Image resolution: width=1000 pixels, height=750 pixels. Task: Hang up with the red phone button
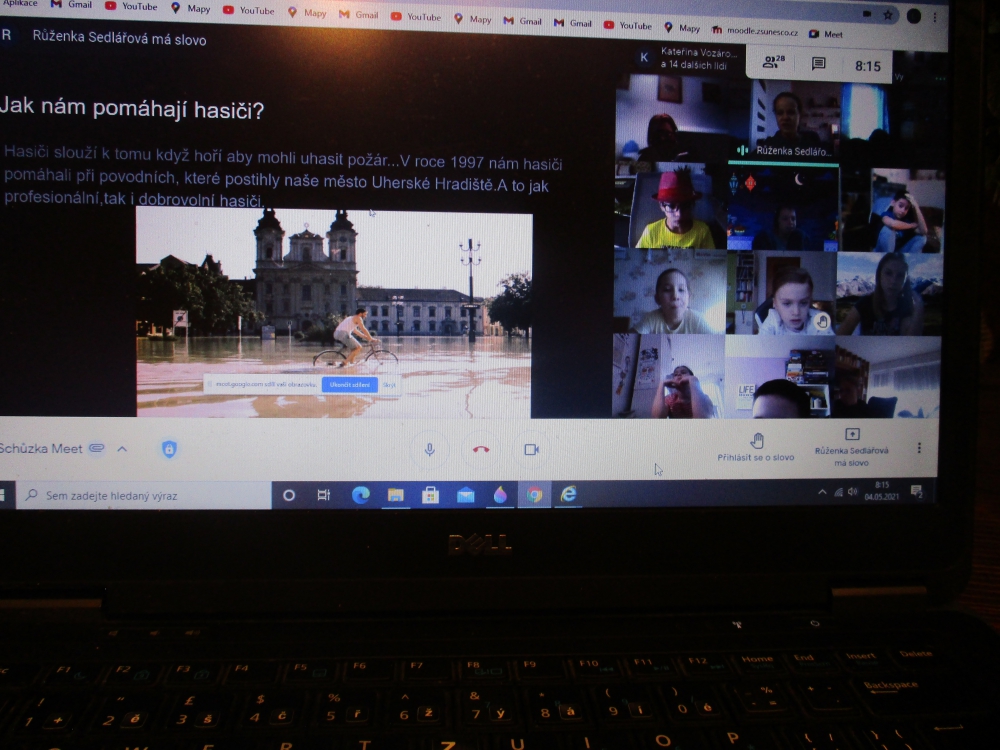click(481, 450)
